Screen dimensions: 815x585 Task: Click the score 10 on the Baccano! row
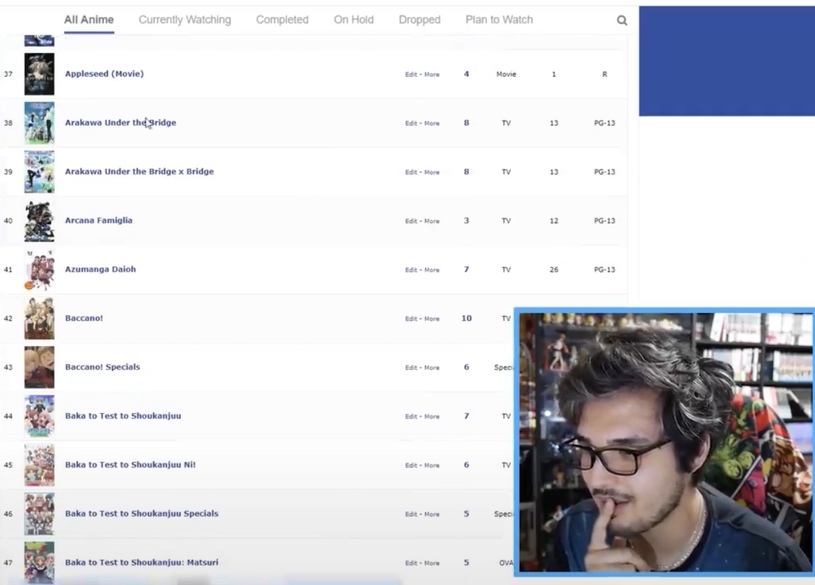[466, 318]
